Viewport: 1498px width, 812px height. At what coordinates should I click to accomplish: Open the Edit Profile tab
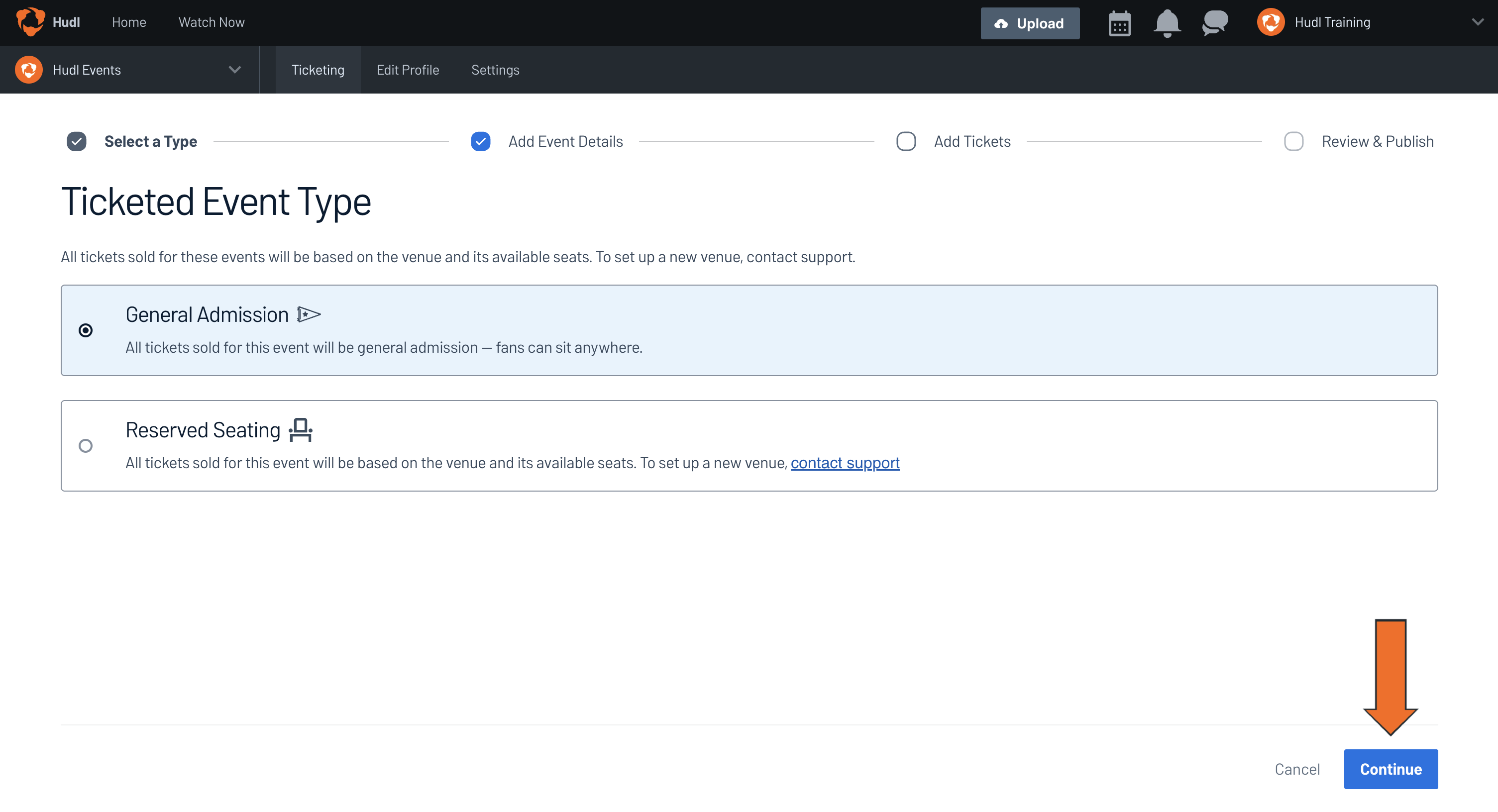(408, 70)
